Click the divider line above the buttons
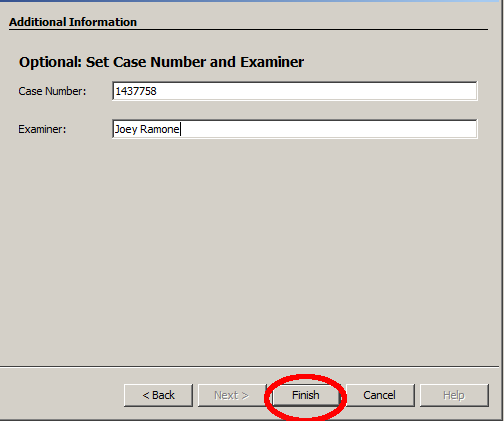 249,367
